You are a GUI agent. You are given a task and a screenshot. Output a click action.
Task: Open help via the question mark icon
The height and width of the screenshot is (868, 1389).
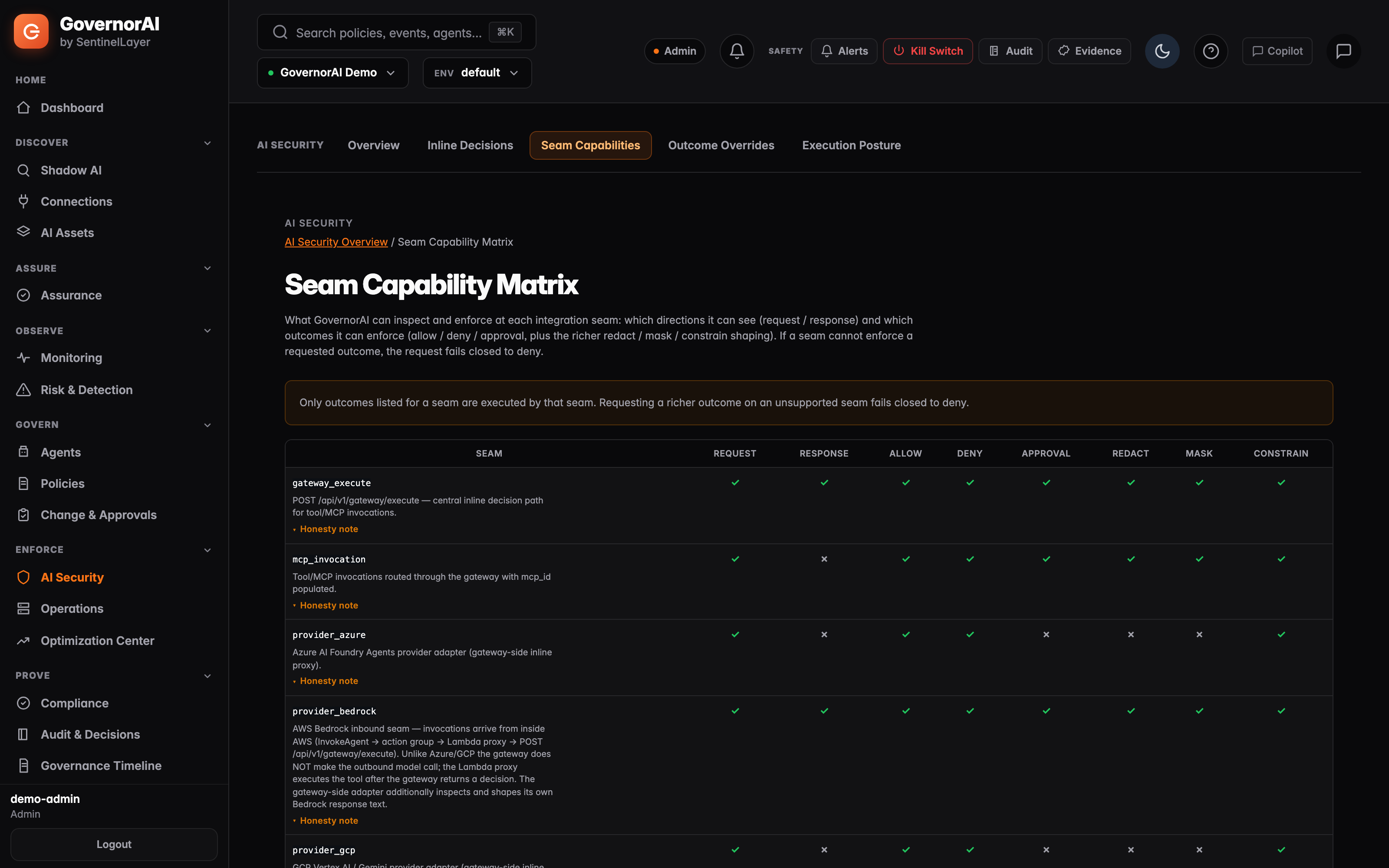click(1211, 51)
